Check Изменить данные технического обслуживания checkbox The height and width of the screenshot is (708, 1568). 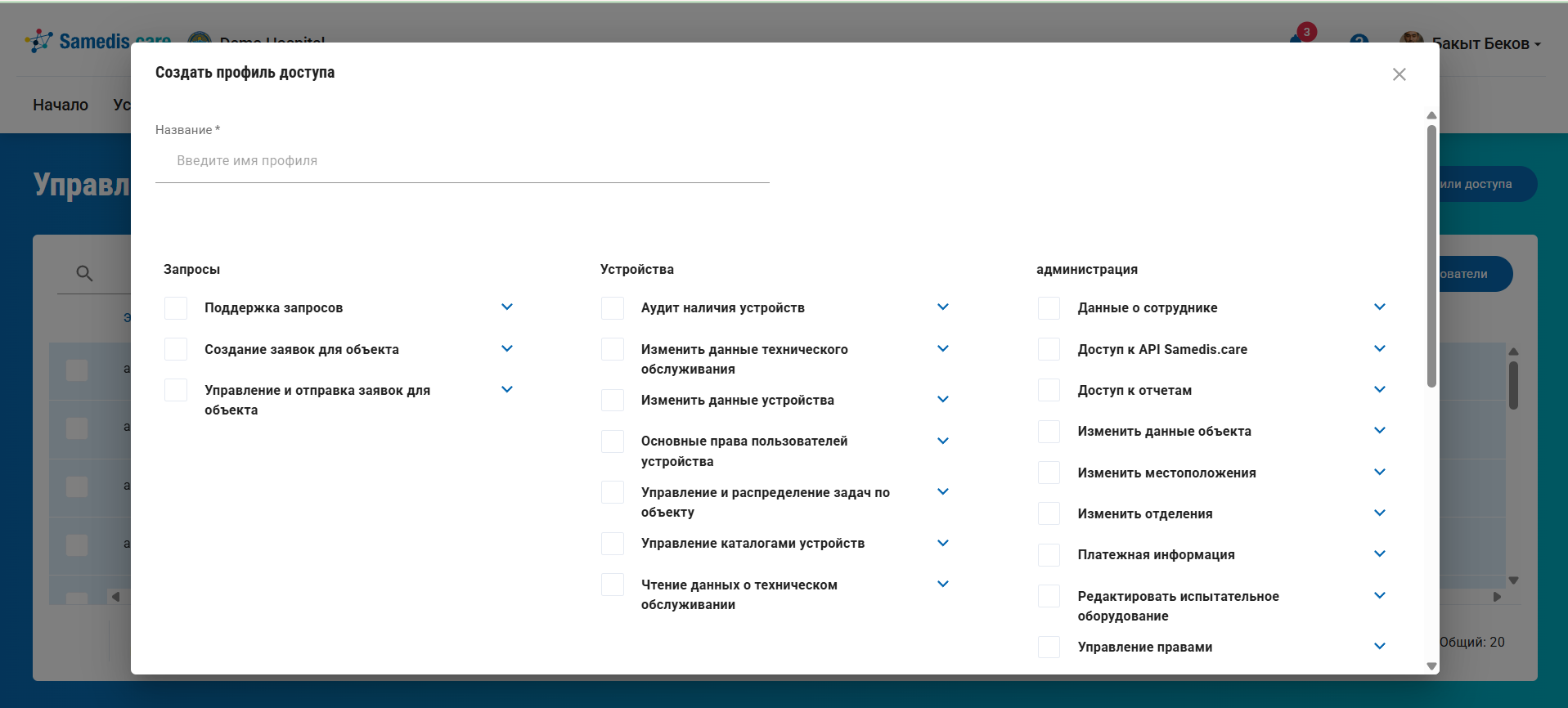[x=613, y=349]
